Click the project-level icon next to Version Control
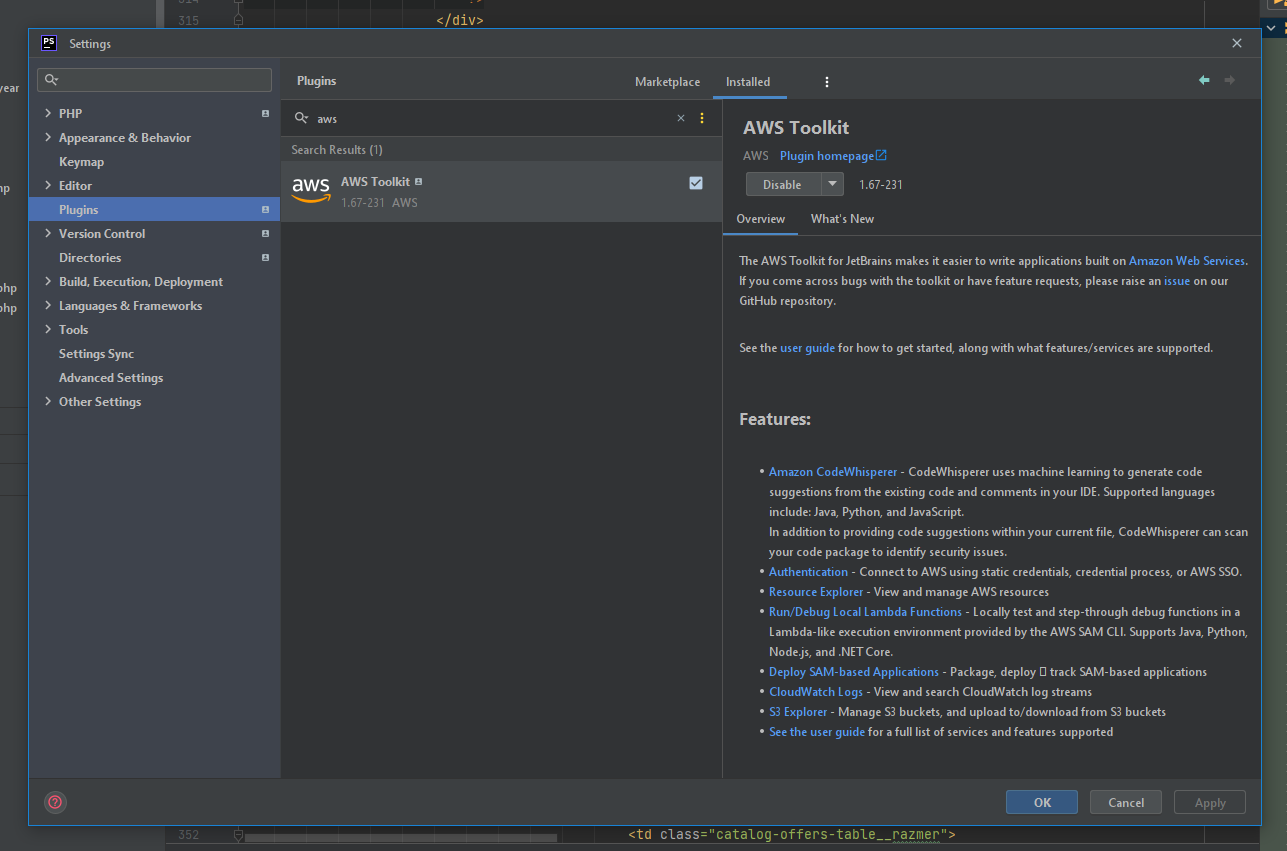 265,234
